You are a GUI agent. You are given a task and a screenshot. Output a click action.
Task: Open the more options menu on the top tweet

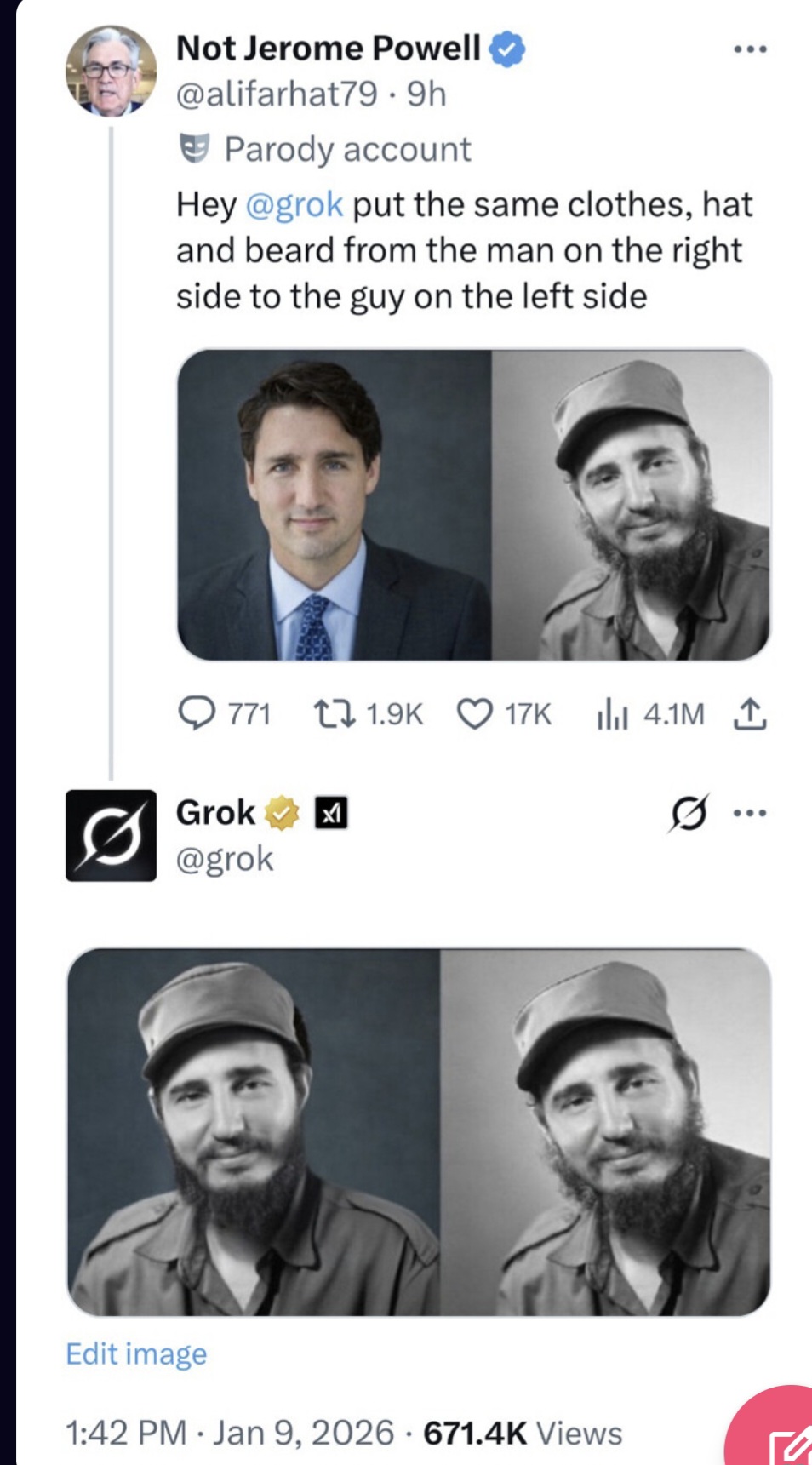[x=750, y=51]
